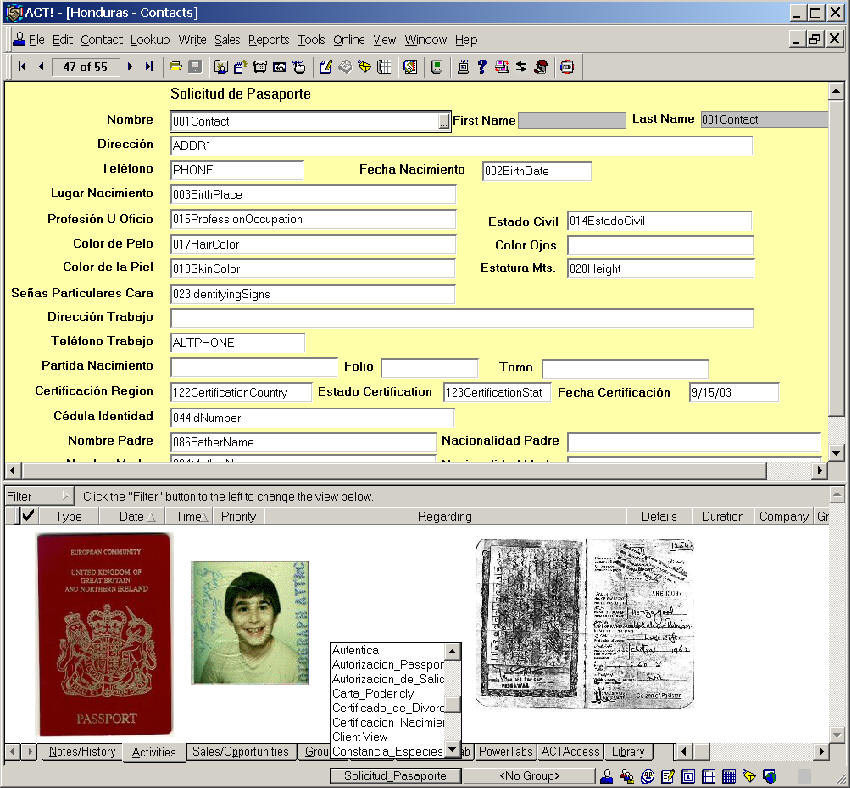Open the Contact menu
The height and width of the screenshot is (788, 850).
point(101,40)
